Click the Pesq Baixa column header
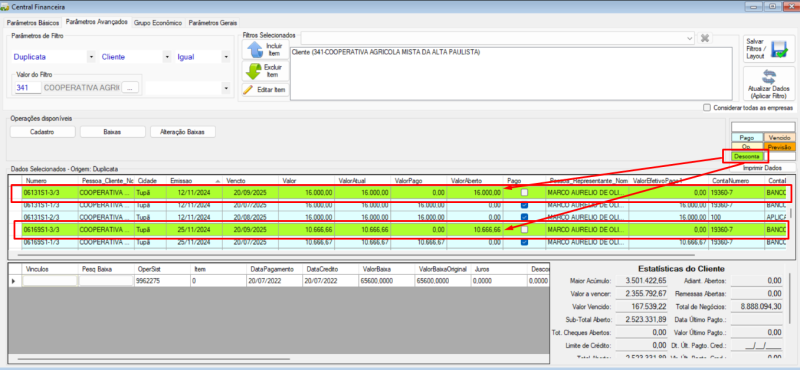The width and height of the screenshot is (800, 370). (x=106, y=268)
